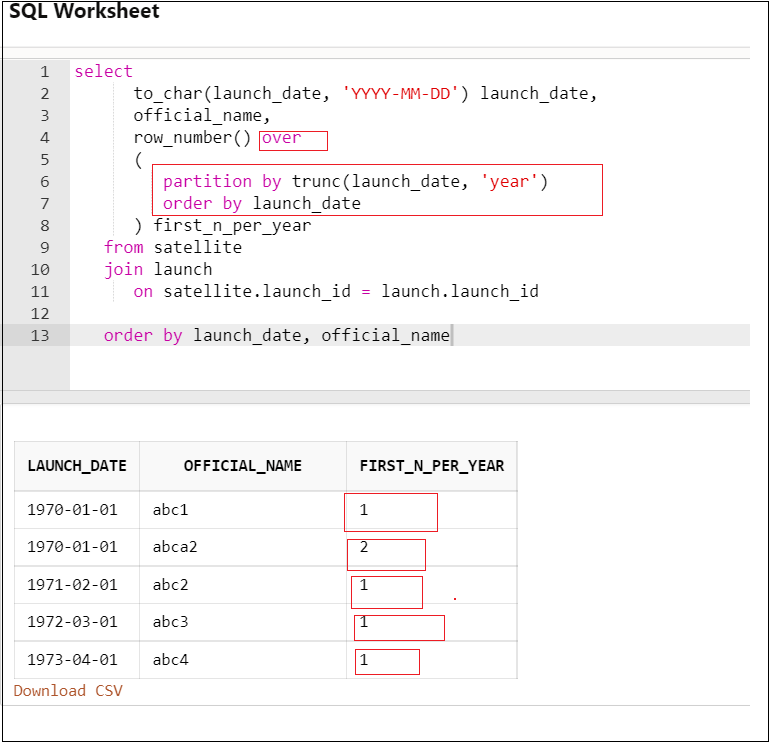The height and width of the screenshot is (753, 776).
Task: Click first_n_per_year alias on line 8
Action: tap(232, 226)
